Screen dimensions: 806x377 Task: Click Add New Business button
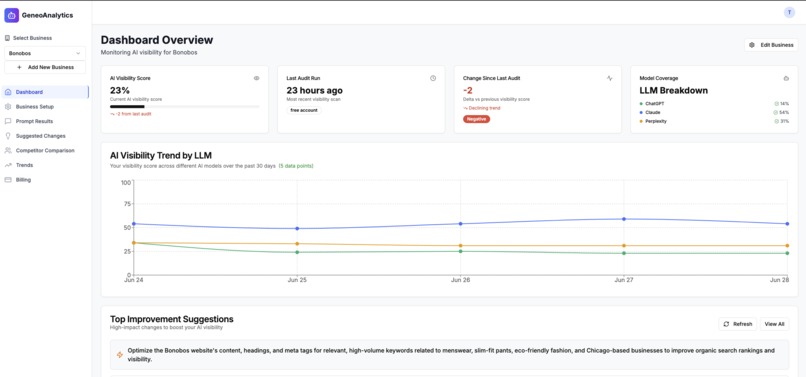click(45, 67)
